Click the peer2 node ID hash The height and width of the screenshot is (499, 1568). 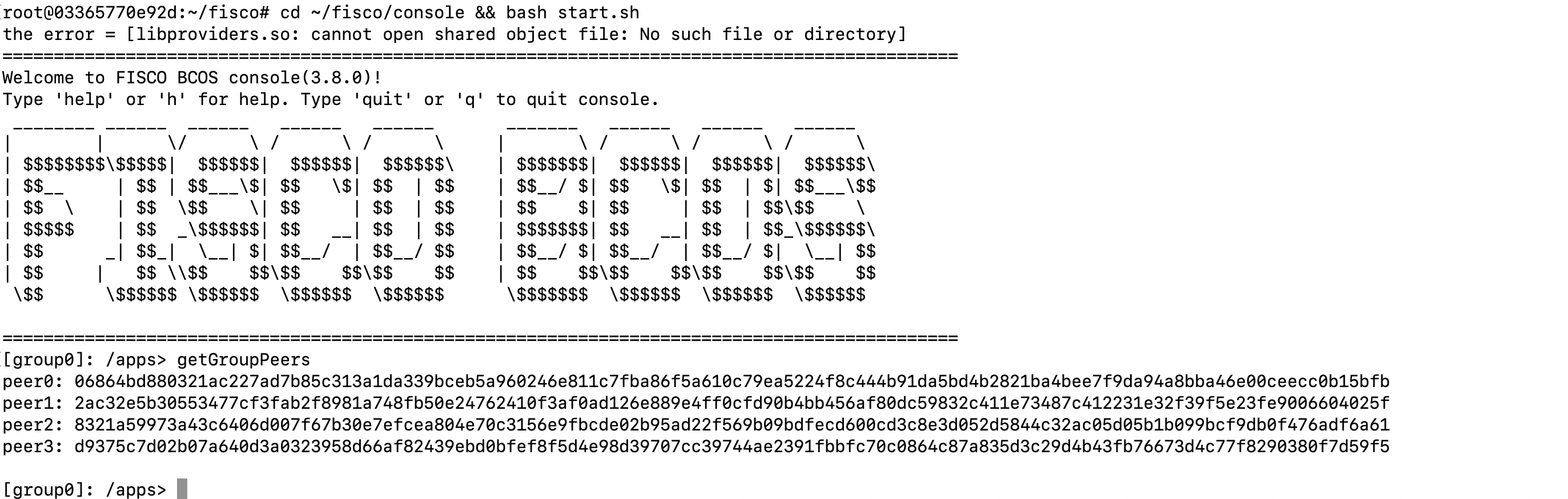coord(731,425)
